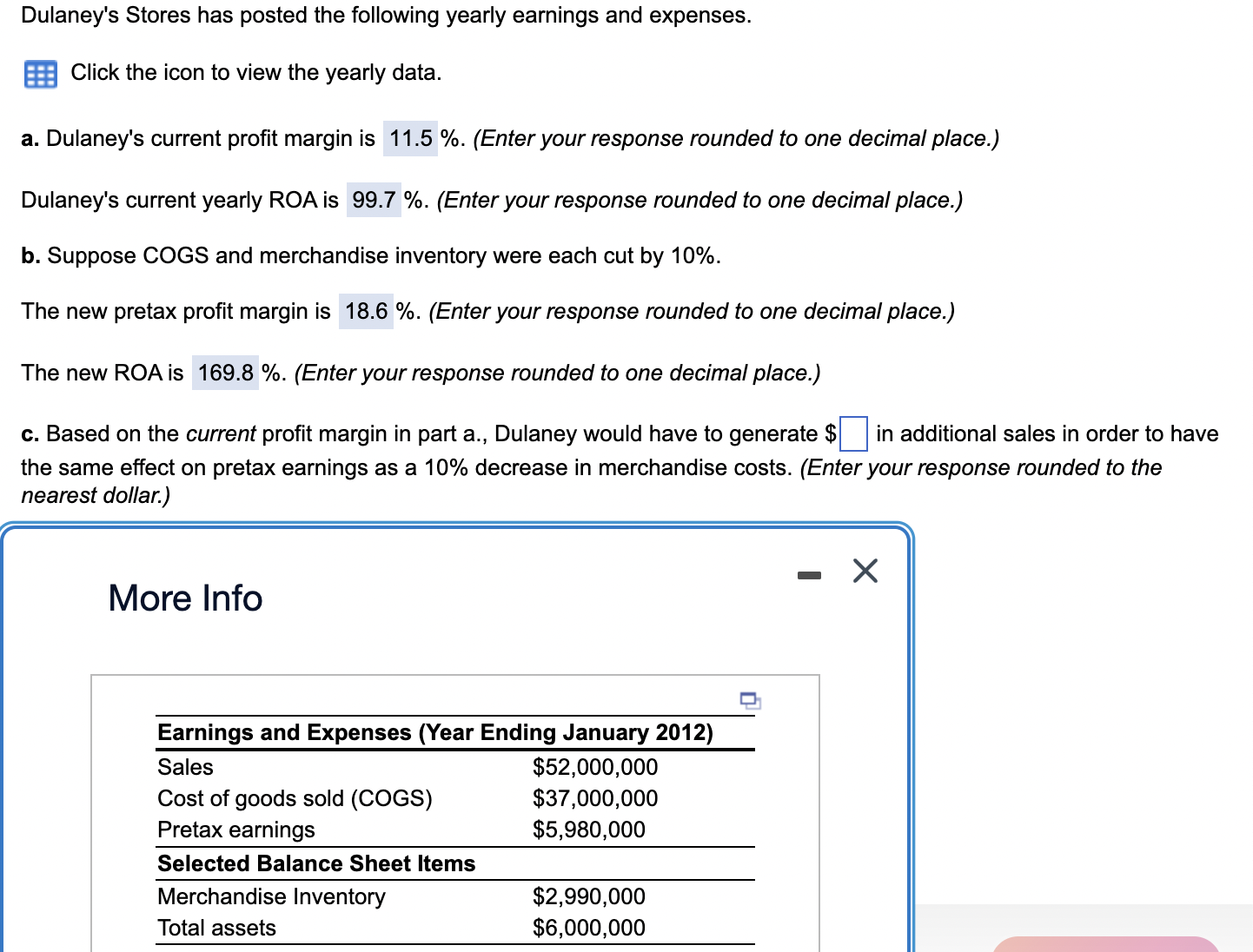This screenshot has width=1253, height=952.
Task: Click the 'Earnings and Expenses (Year Ending January 2012)' header
Action: tap(435, 732)
